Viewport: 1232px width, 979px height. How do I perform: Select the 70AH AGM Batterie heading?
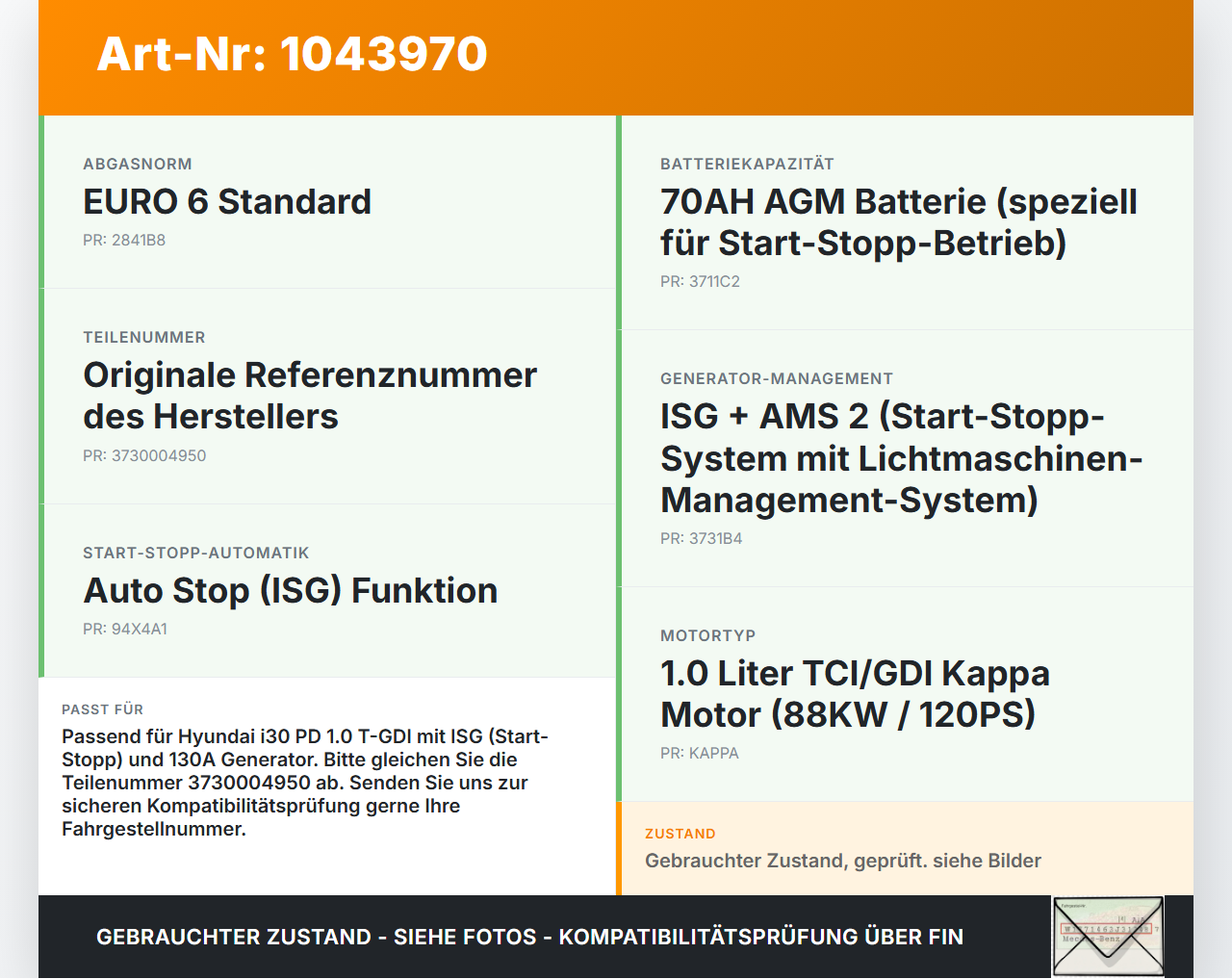point(899,222)
